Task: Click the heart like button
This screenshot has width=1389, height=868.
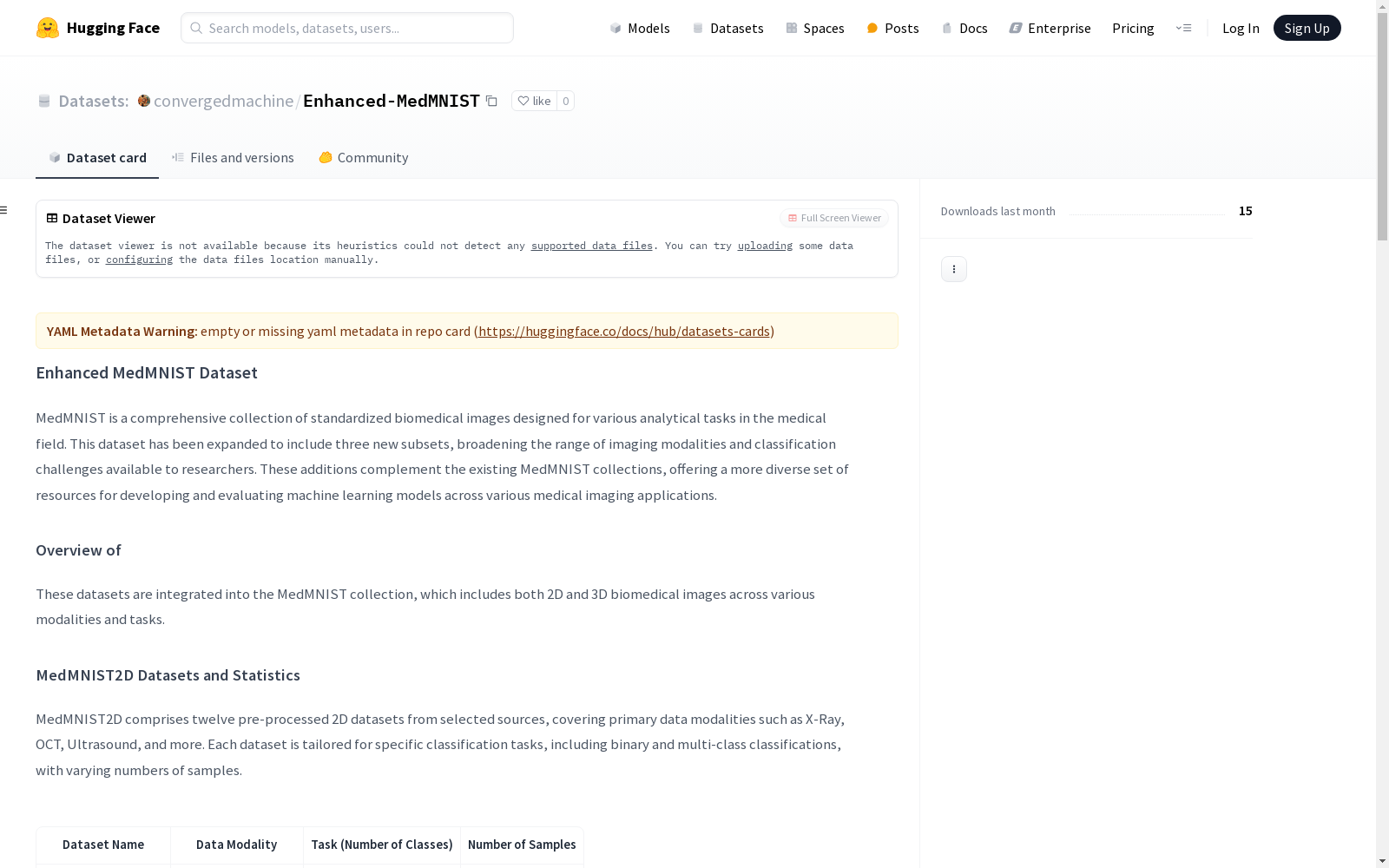Action: click(534, 101)
